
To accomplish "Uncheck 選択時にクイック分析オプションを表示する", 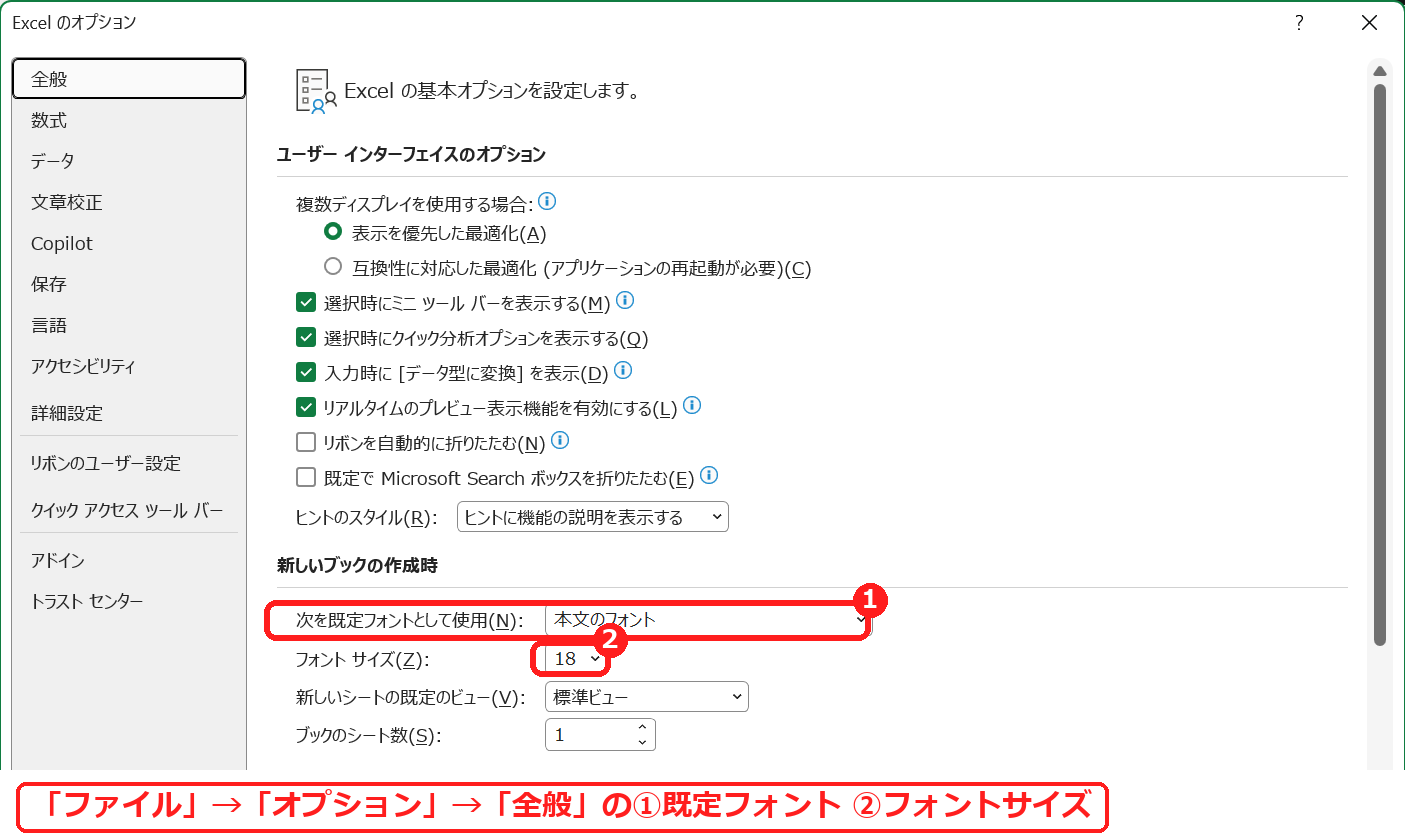I will point(306,338).
